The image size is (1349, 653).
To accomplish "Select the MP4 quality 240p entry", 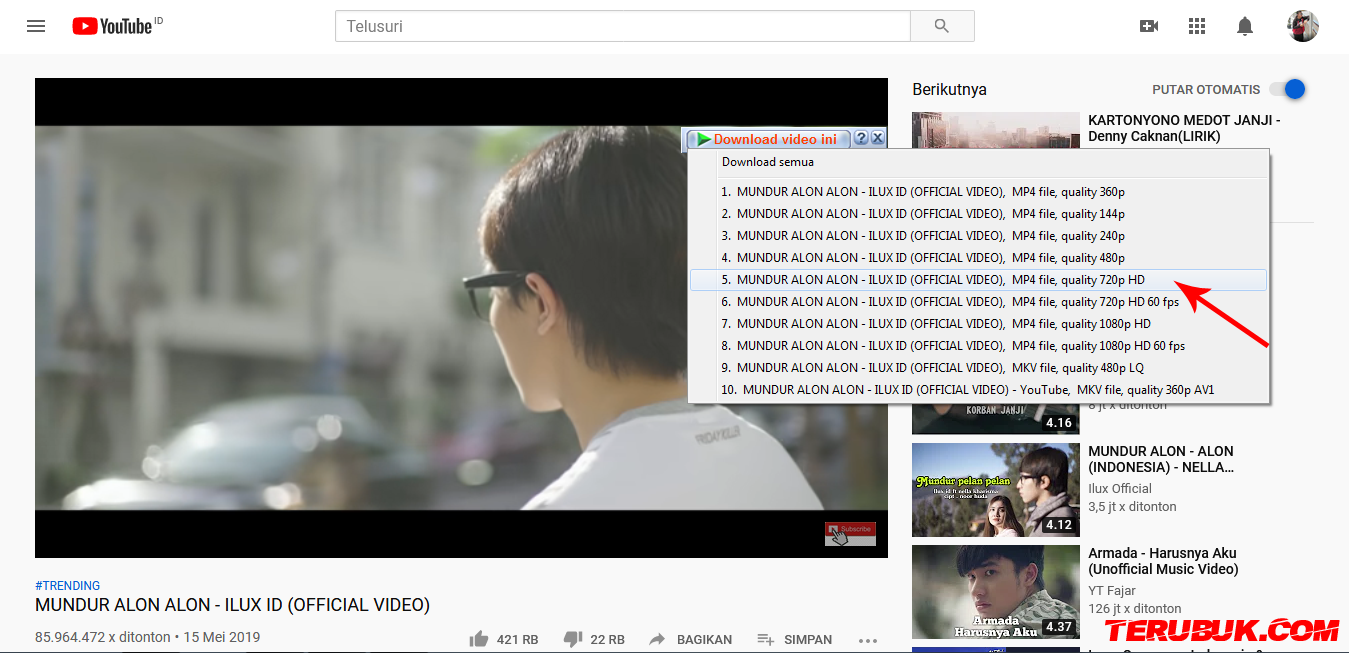I will pyautogui.click(x=978, y=236).
